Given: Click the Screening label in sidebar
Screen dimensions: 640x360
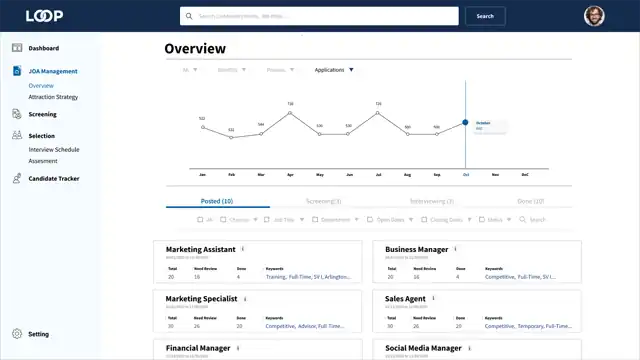Looking at the screenshot, I should click(42, 114).
